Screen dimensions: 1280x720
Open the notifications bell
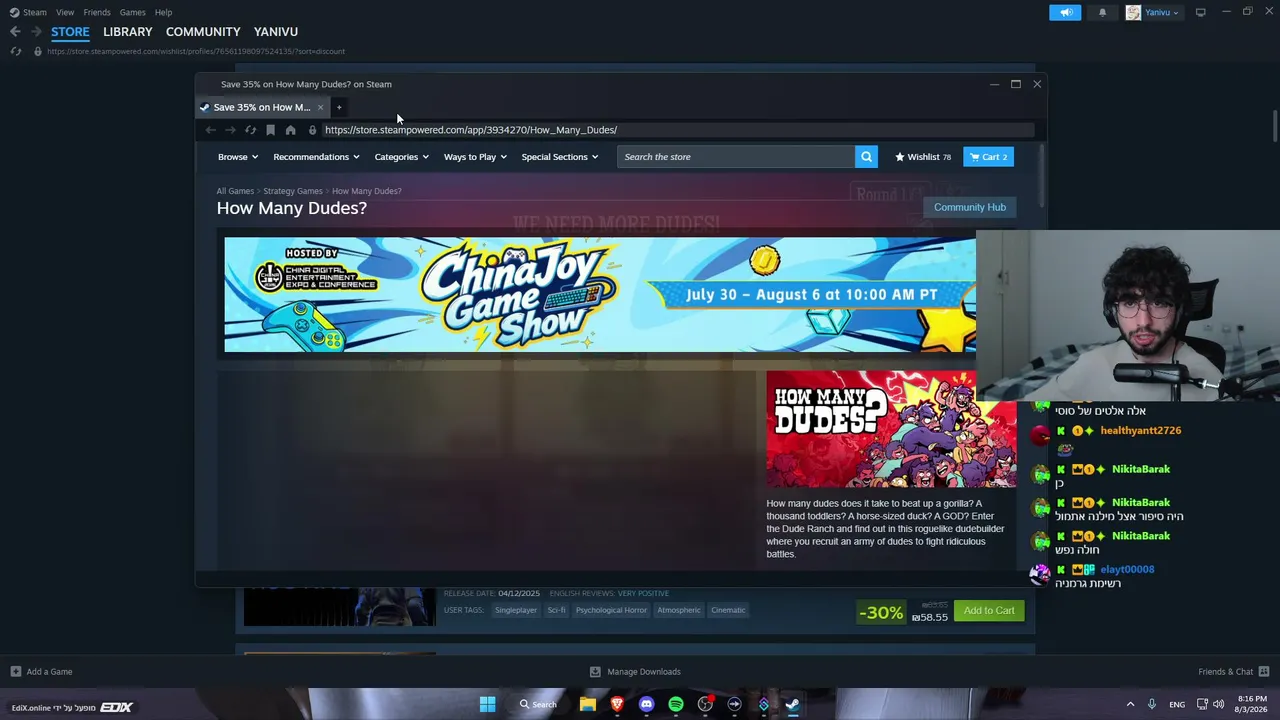click(1103, 12)
